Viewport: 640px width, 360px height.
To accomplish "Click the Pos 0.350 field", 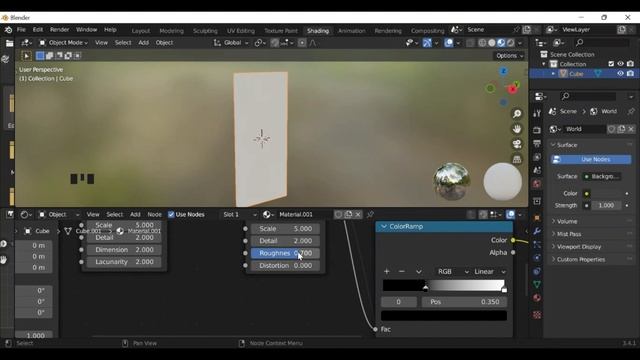I will [464, 302].
